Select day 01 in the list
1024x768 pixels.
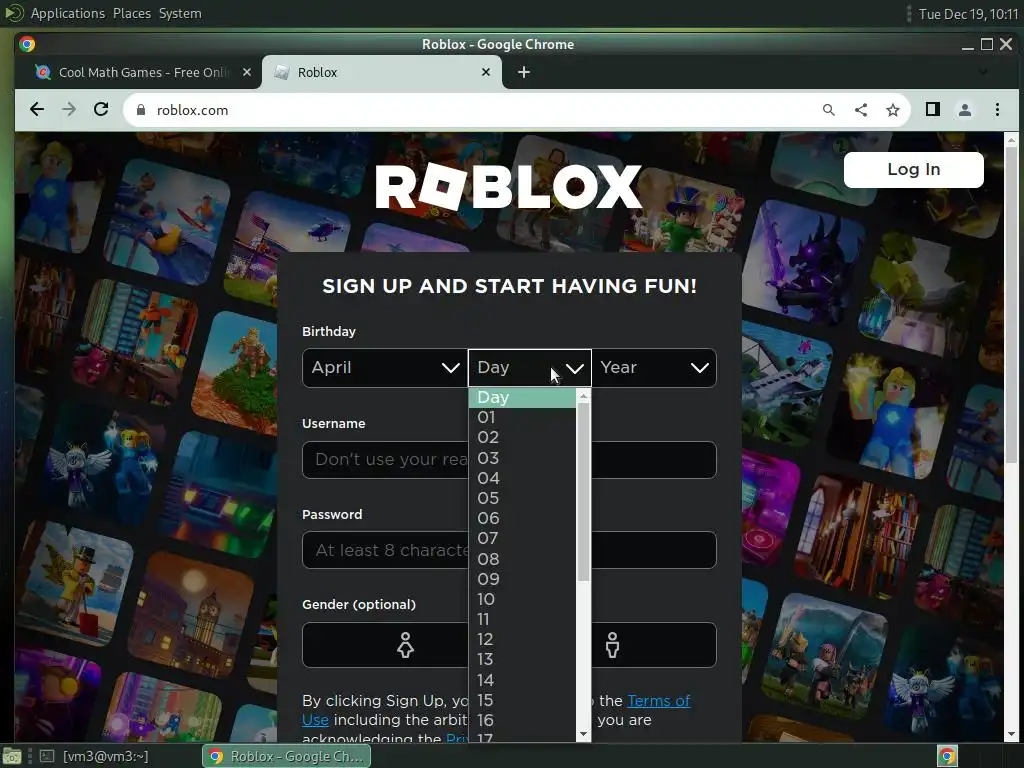click(x=522, y=417)
